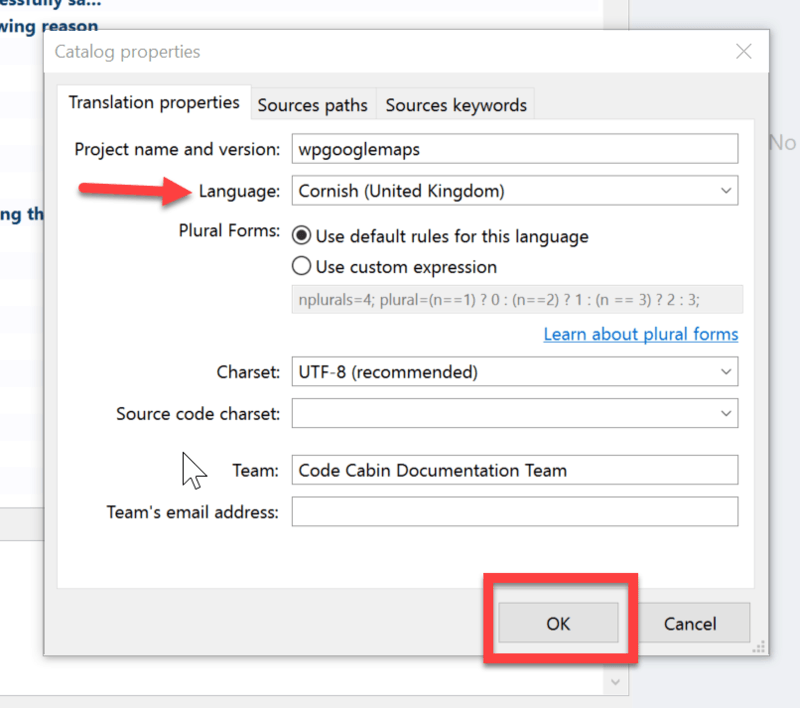Click the plural forms expression box

(x=517, y=299)
